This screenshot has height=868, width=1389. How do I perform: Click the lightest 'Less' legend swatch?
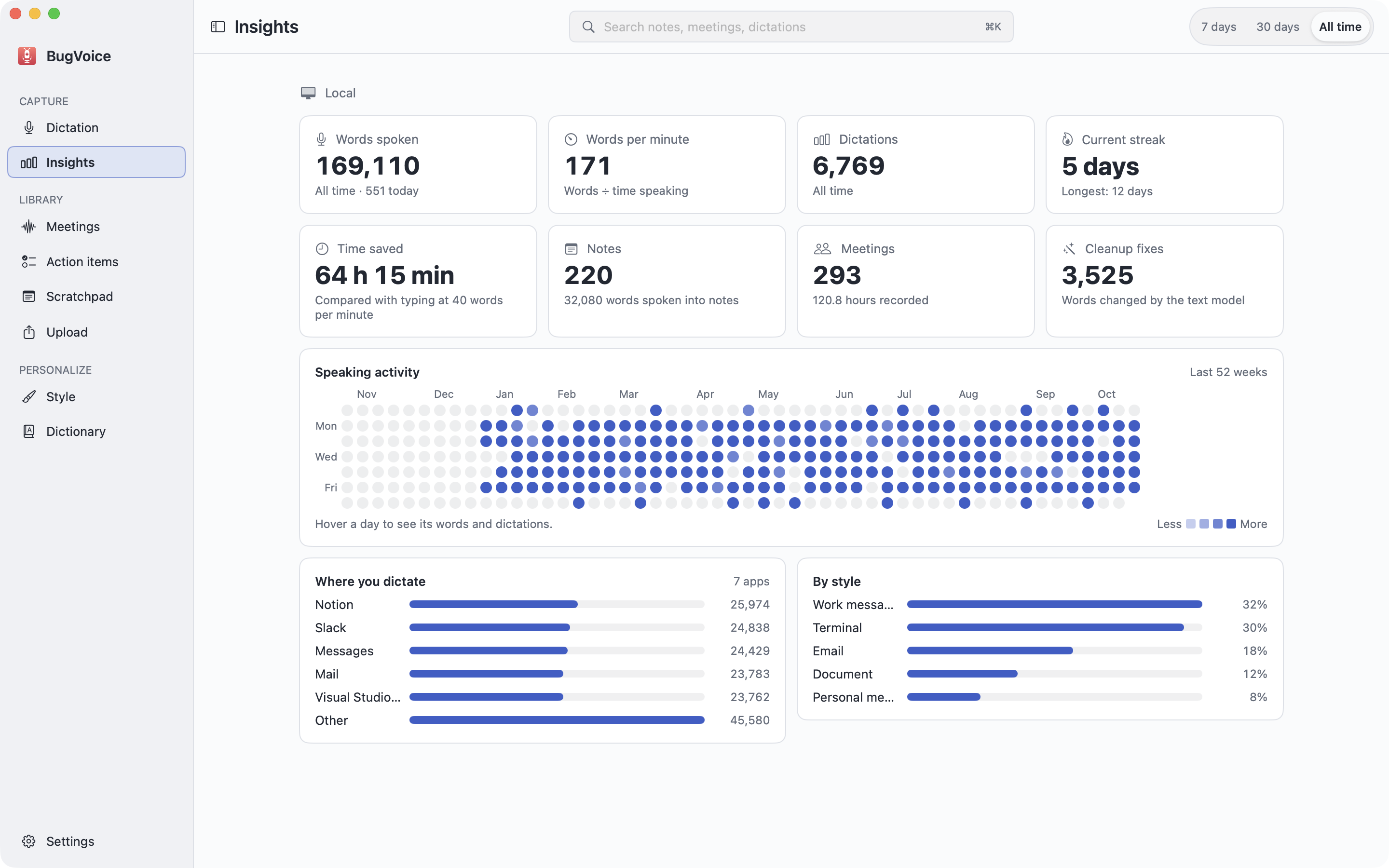click(x=1190, y=524)
